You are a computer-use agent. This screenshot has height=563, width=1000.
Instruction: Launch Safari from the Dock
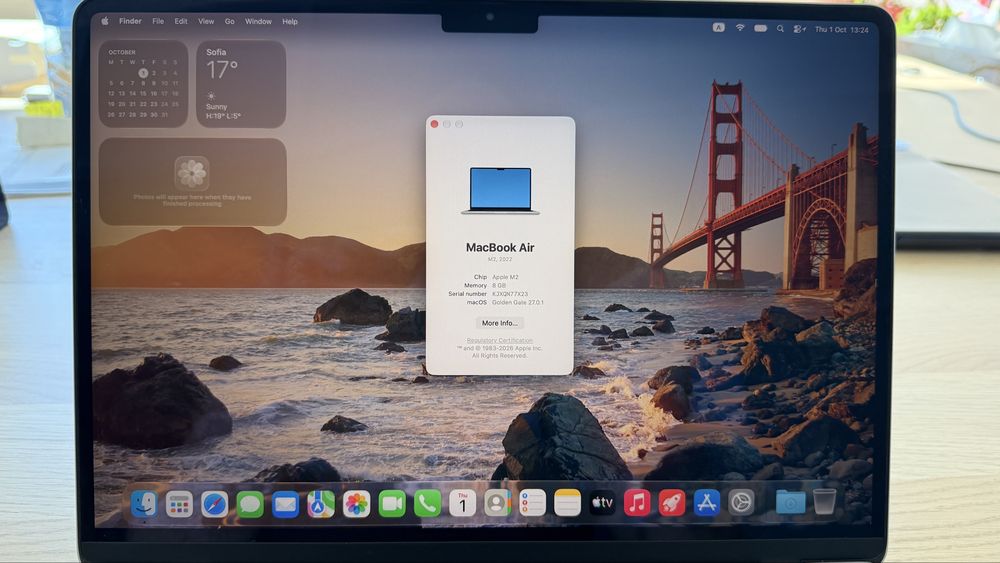tap(214, 504)
